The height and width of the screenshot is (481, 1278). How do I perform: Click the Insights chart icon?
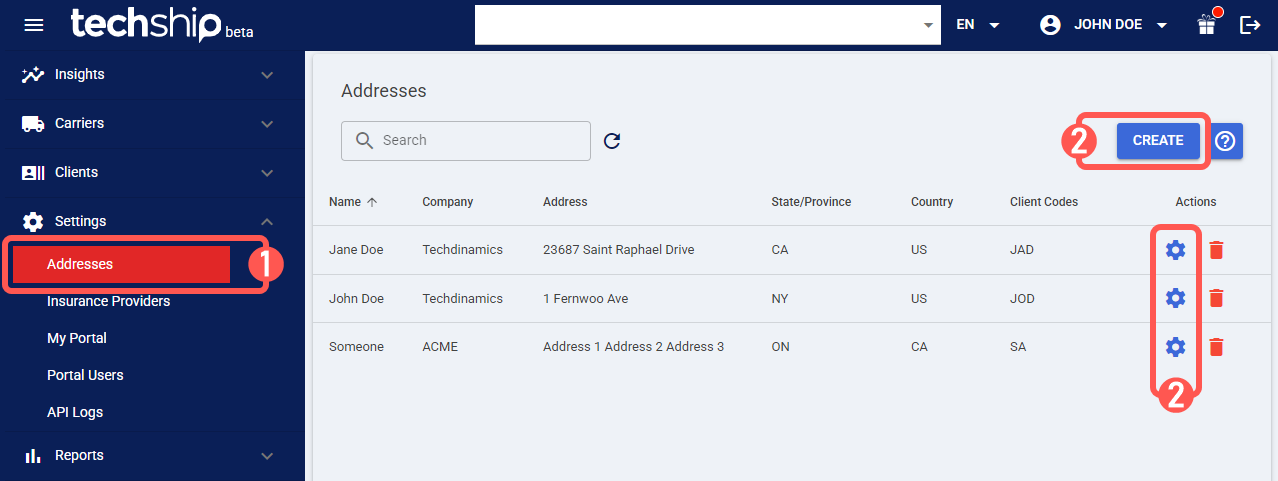click(33, 74)
